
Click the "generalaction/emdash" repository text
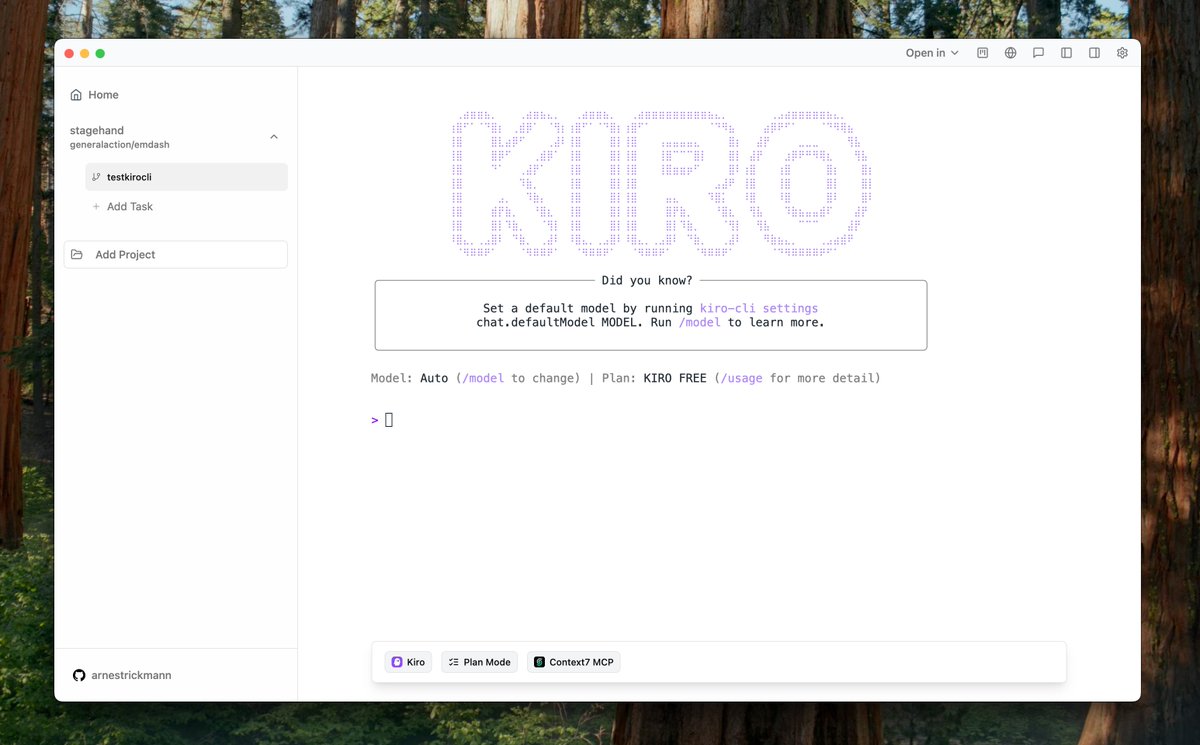(x=120, y=144)
